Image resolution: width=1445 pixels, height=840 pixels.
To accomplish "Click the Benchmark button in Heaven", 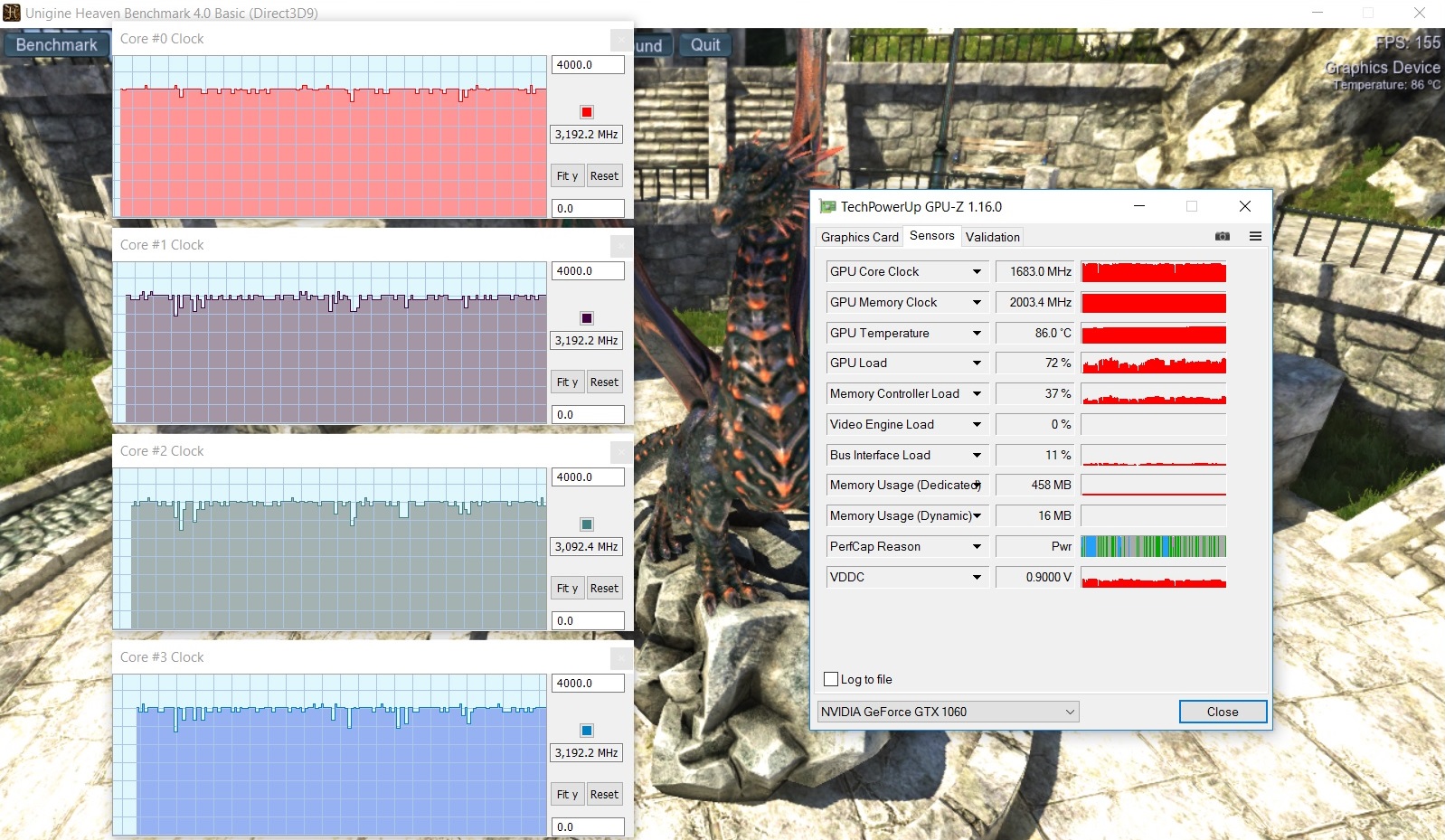I will (56, 44).
